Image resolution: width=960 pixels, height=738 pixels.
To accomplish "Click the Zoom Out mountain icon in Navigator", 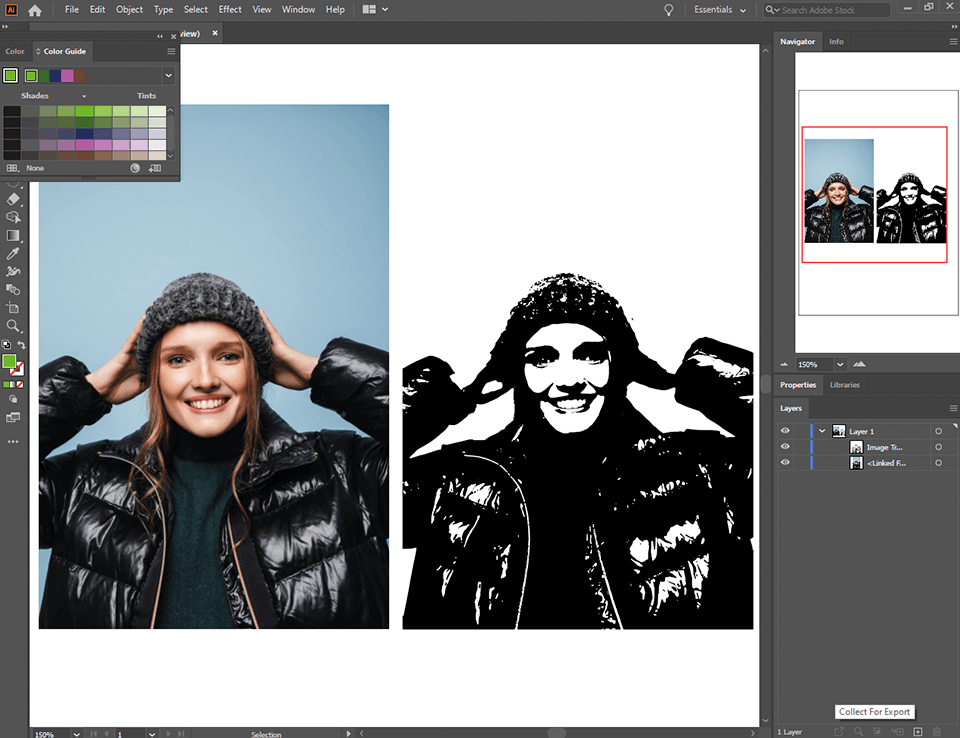I will [x=784, y=364].
